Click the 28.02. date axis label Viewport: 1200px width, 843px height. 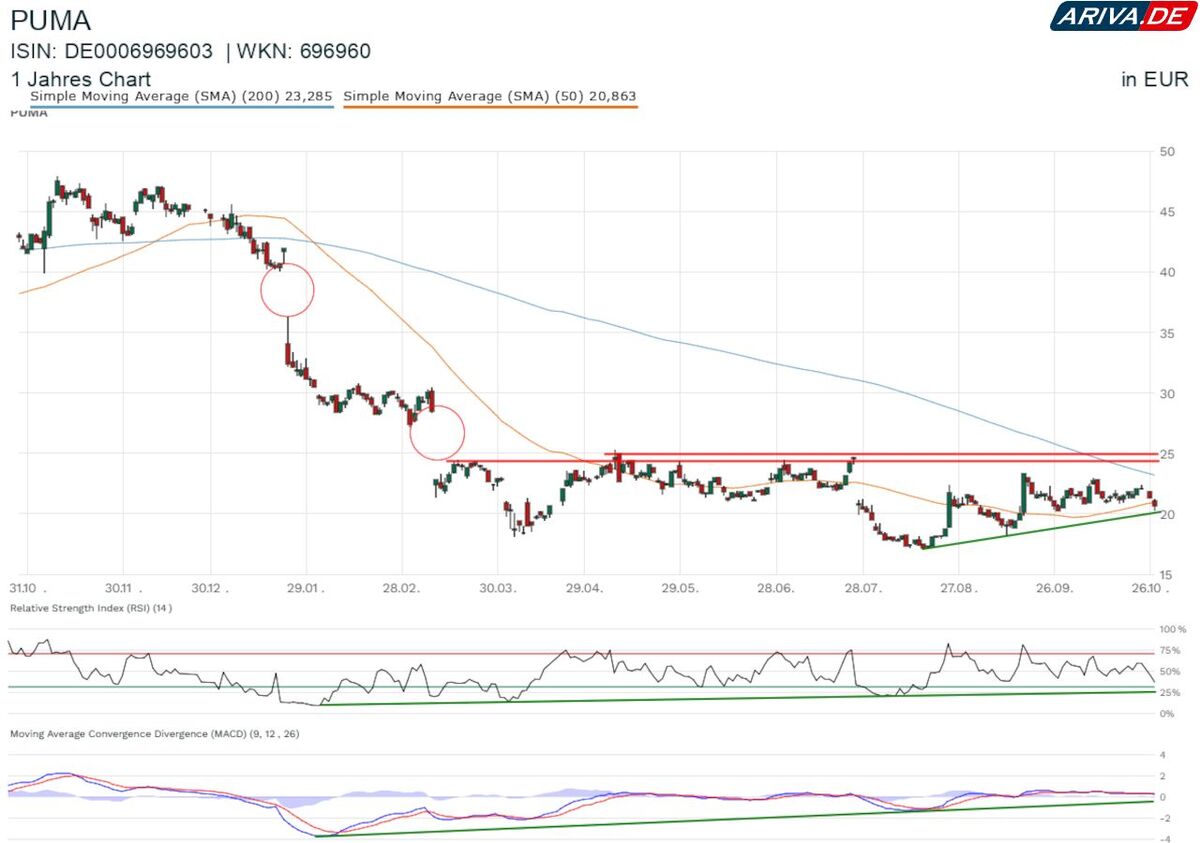401,588
